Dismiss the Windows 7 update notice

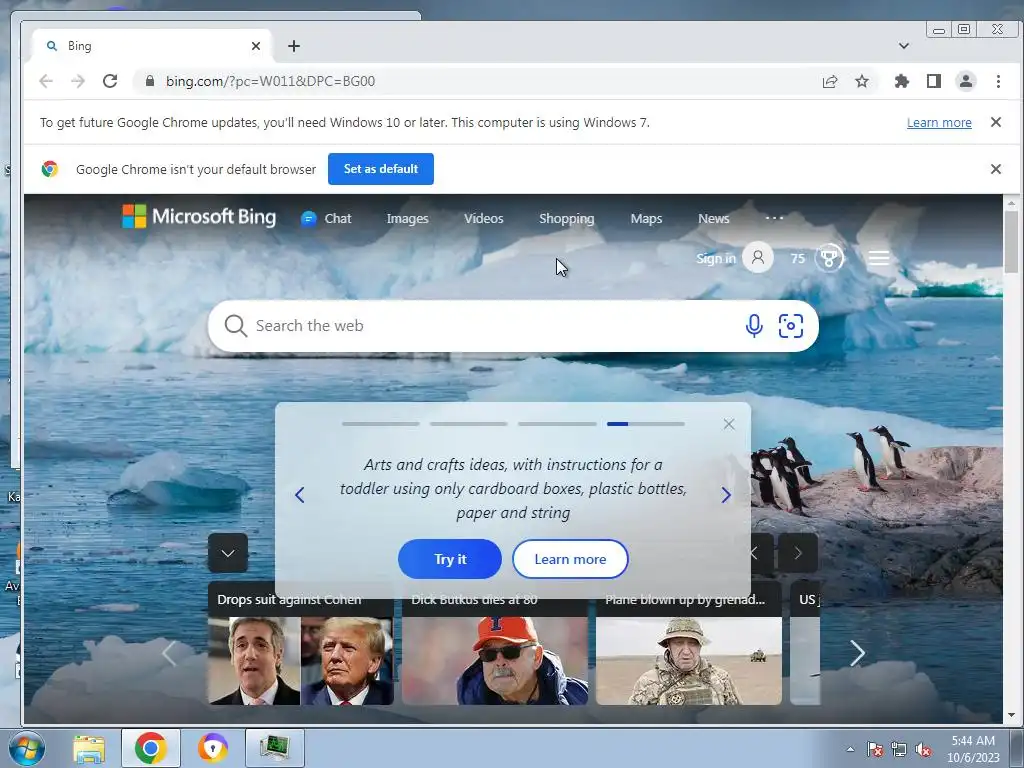[996, 122]
